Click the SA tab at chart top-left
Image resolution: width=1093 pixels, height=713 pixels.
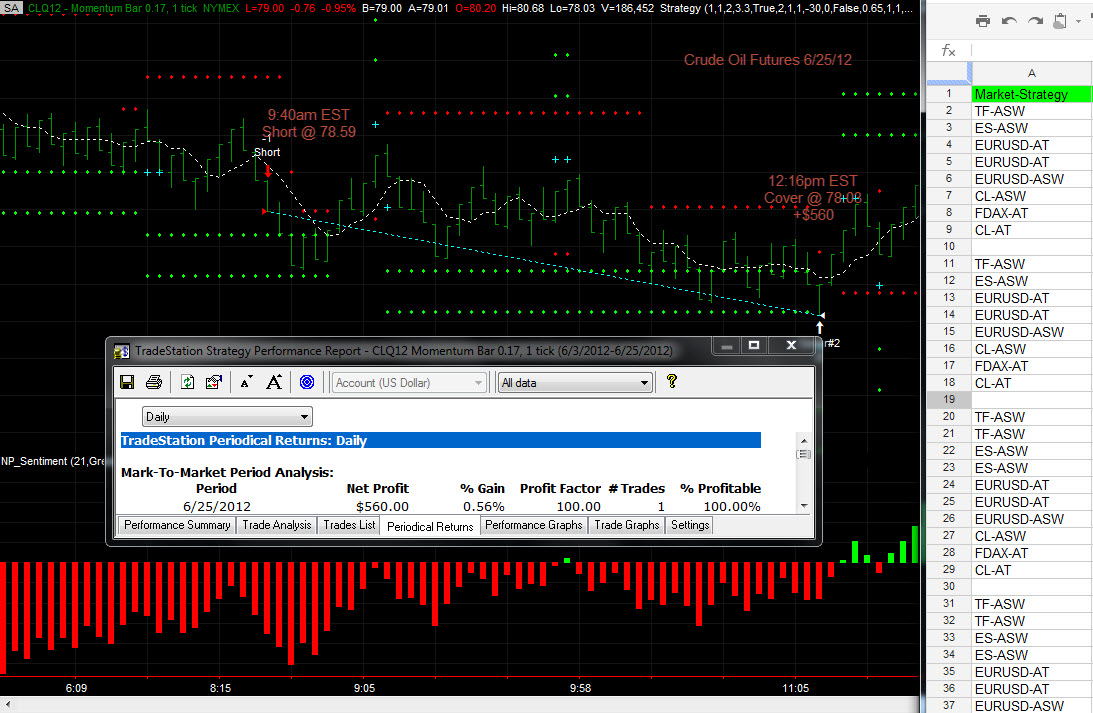[x=12, y=8]
